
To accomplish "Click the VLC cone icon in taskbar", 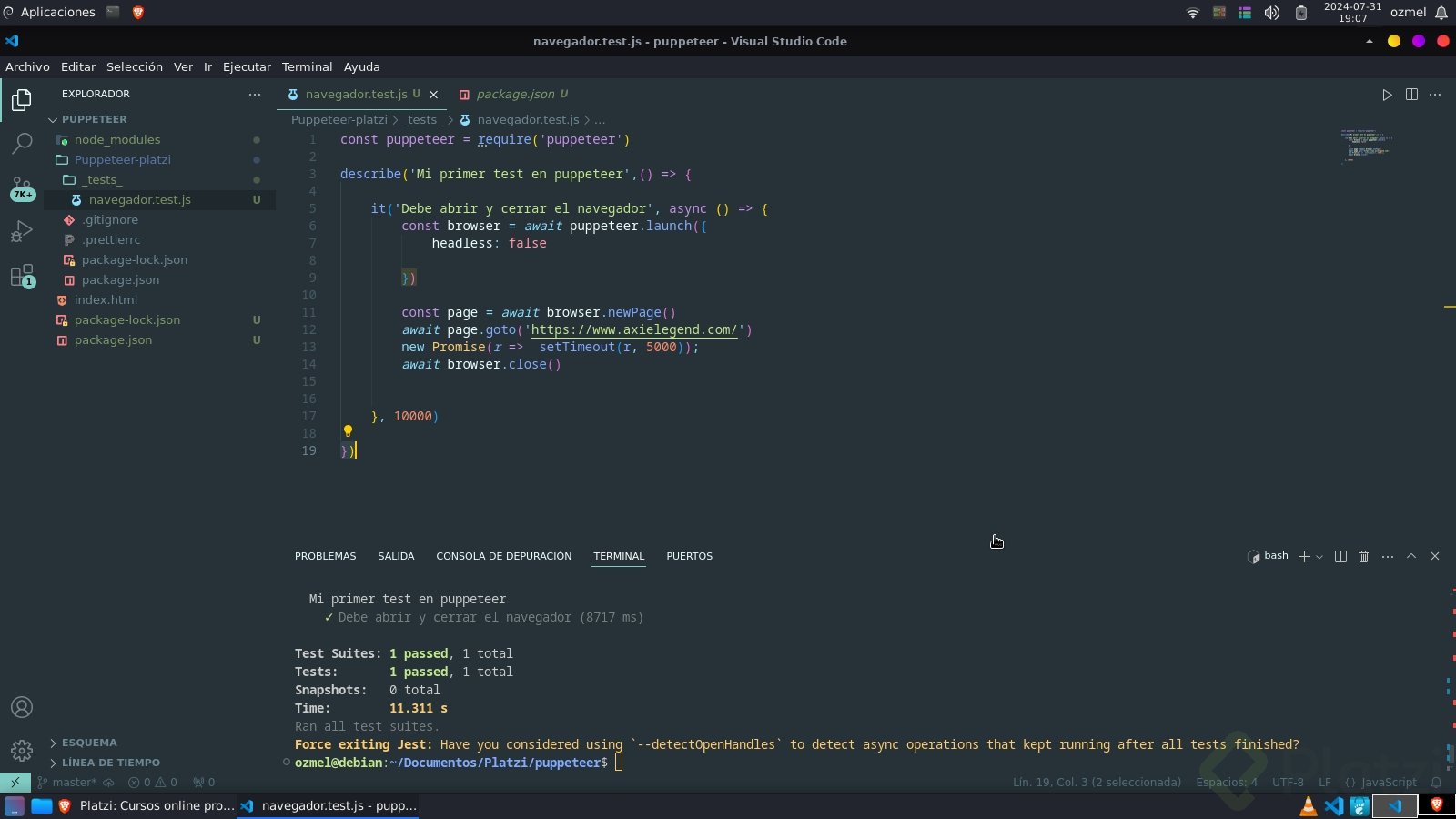I will (x=1309, y=806).
